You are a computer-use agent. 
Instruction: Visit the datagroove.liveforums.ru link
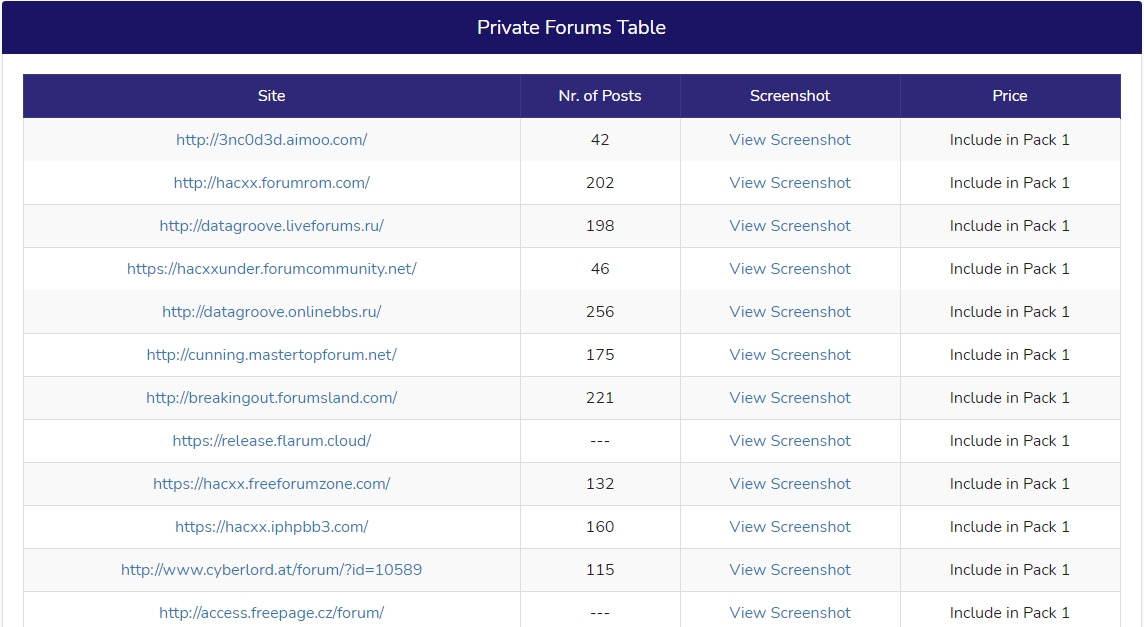pyautogui.click(x=271, y=226)
